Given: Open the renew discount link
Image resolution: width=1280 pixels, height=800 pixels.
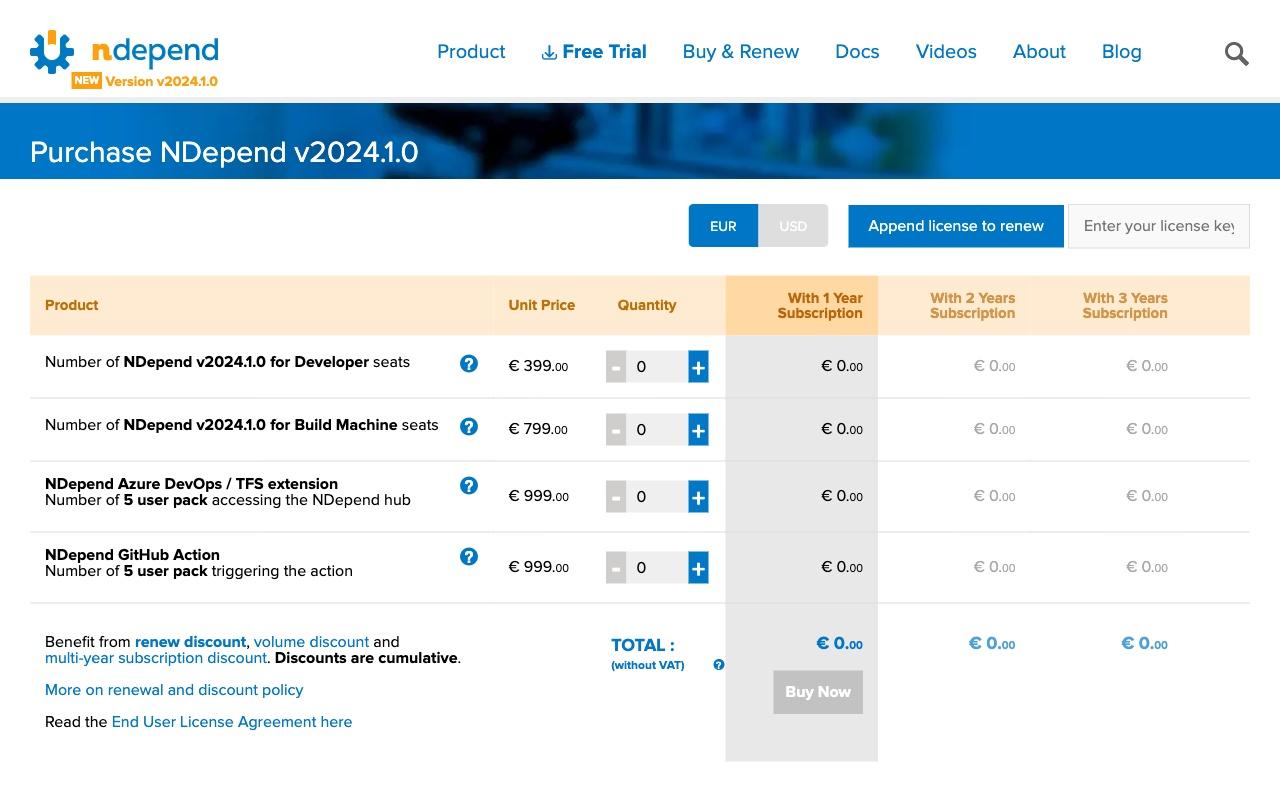Looking at the screenshot, I should [x=190, y=642].
